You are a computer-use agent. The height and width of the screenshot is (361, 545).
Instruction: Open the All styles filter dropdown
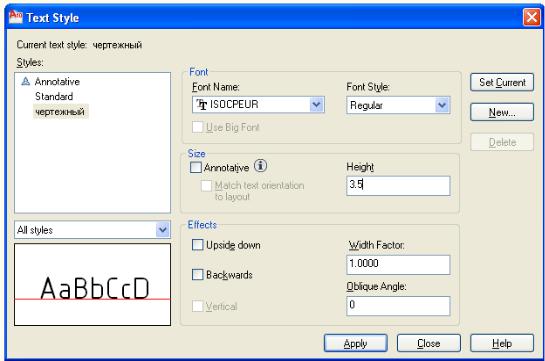click(x=162, y=230)
